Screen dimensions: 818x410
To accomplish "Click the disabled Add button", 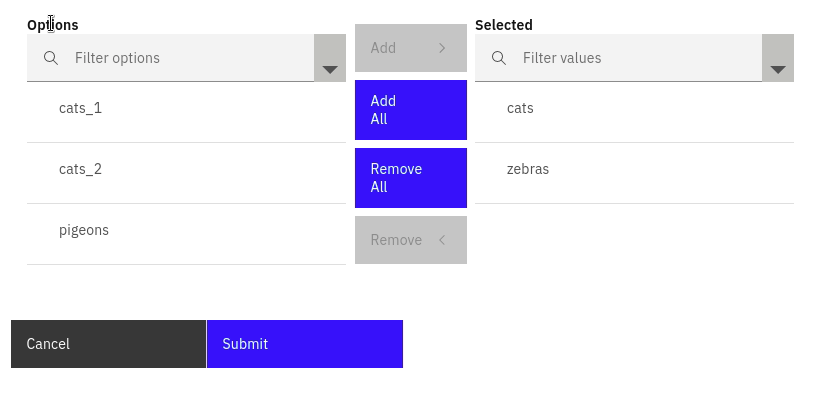I will tap(411, 48).
